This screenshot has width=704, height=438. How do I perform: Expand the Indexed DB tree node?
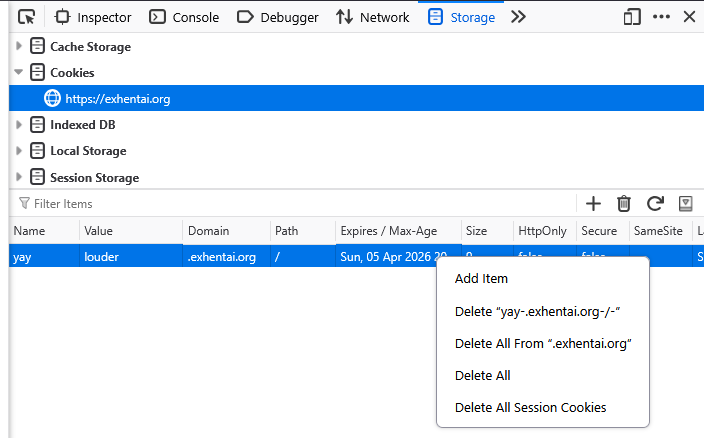click(19, 125)
